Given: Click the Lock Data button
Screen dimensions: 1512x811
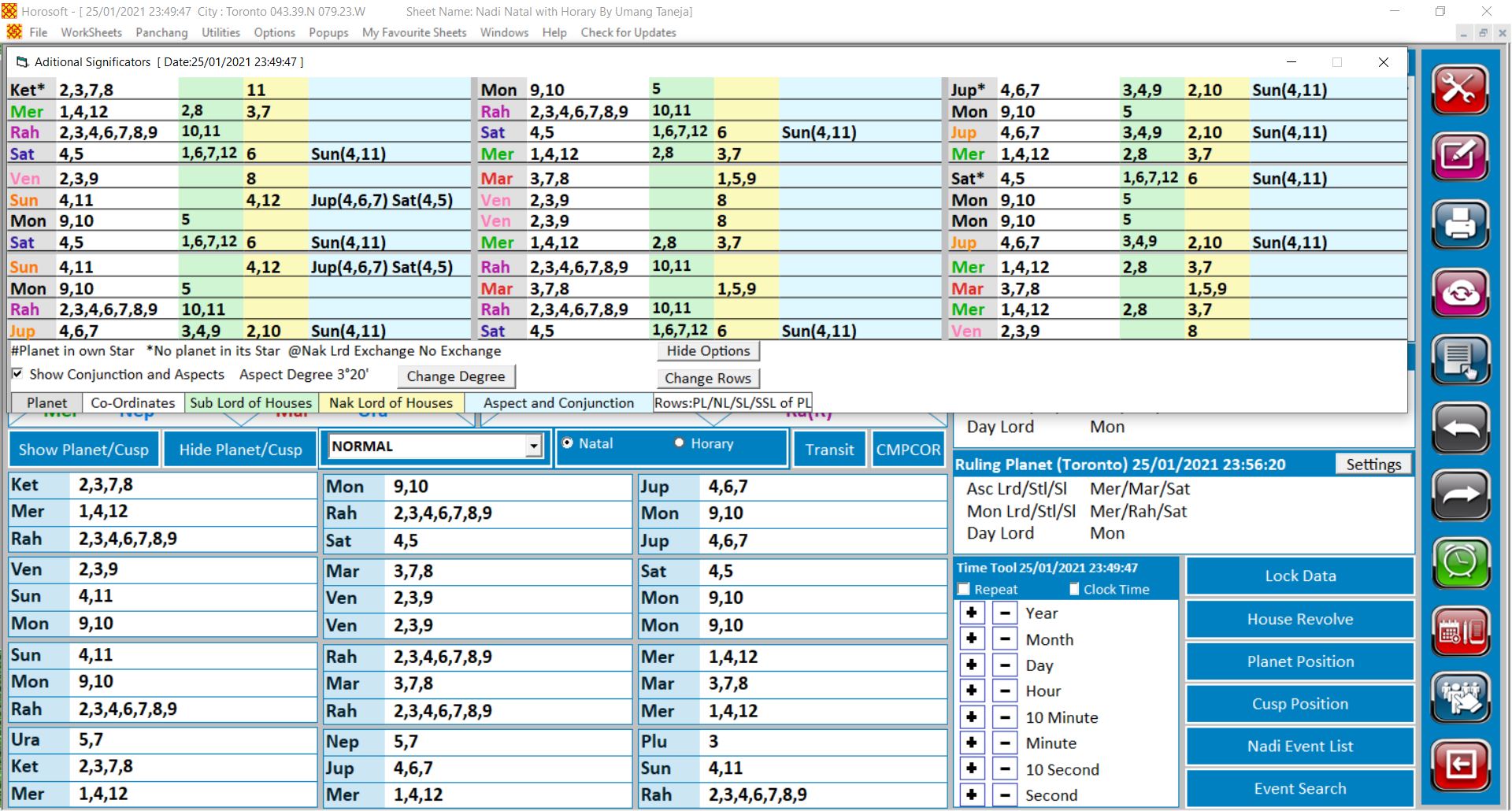Looking at the screenshot, I should pyautogui.click(x=1300, y=576).
